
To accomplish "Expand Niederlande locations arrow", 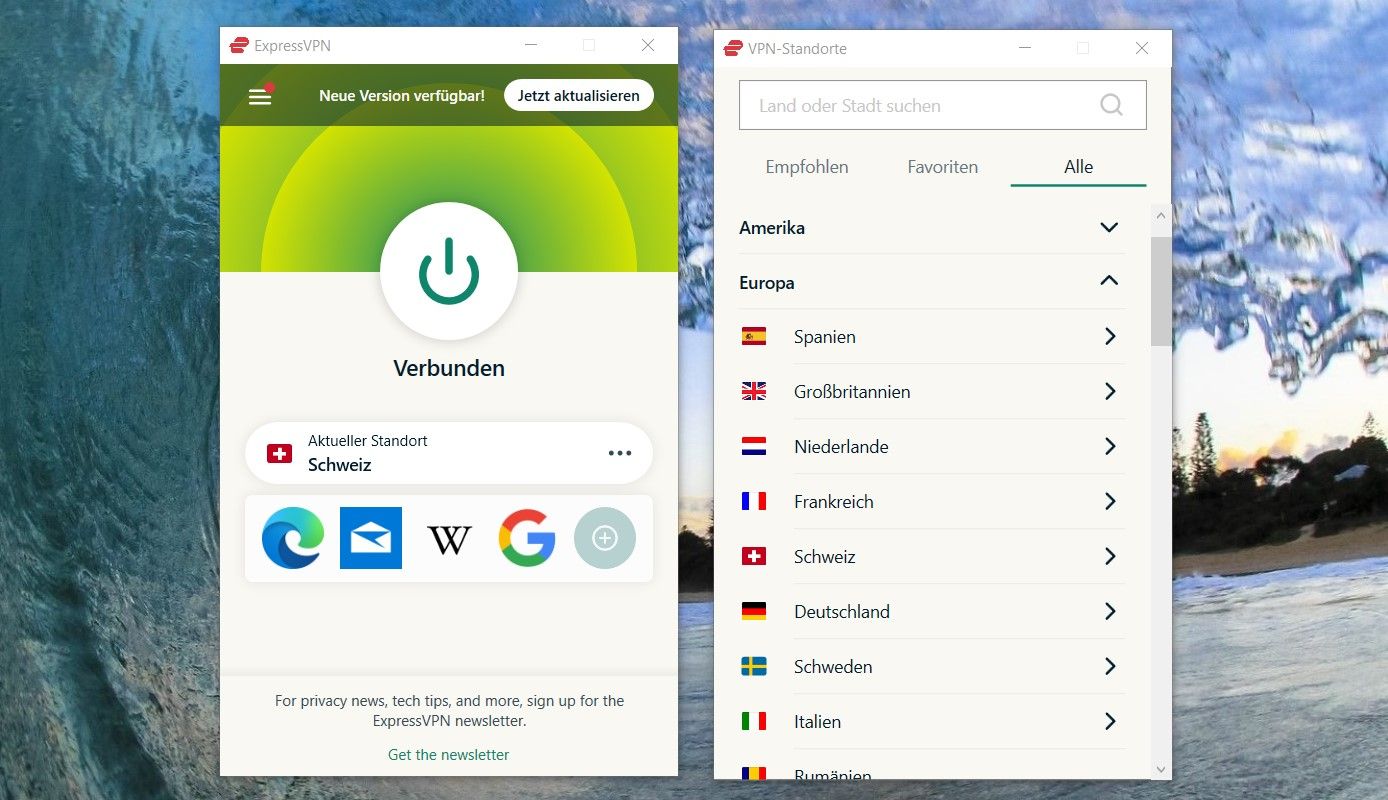I will tap(1110, 447).
